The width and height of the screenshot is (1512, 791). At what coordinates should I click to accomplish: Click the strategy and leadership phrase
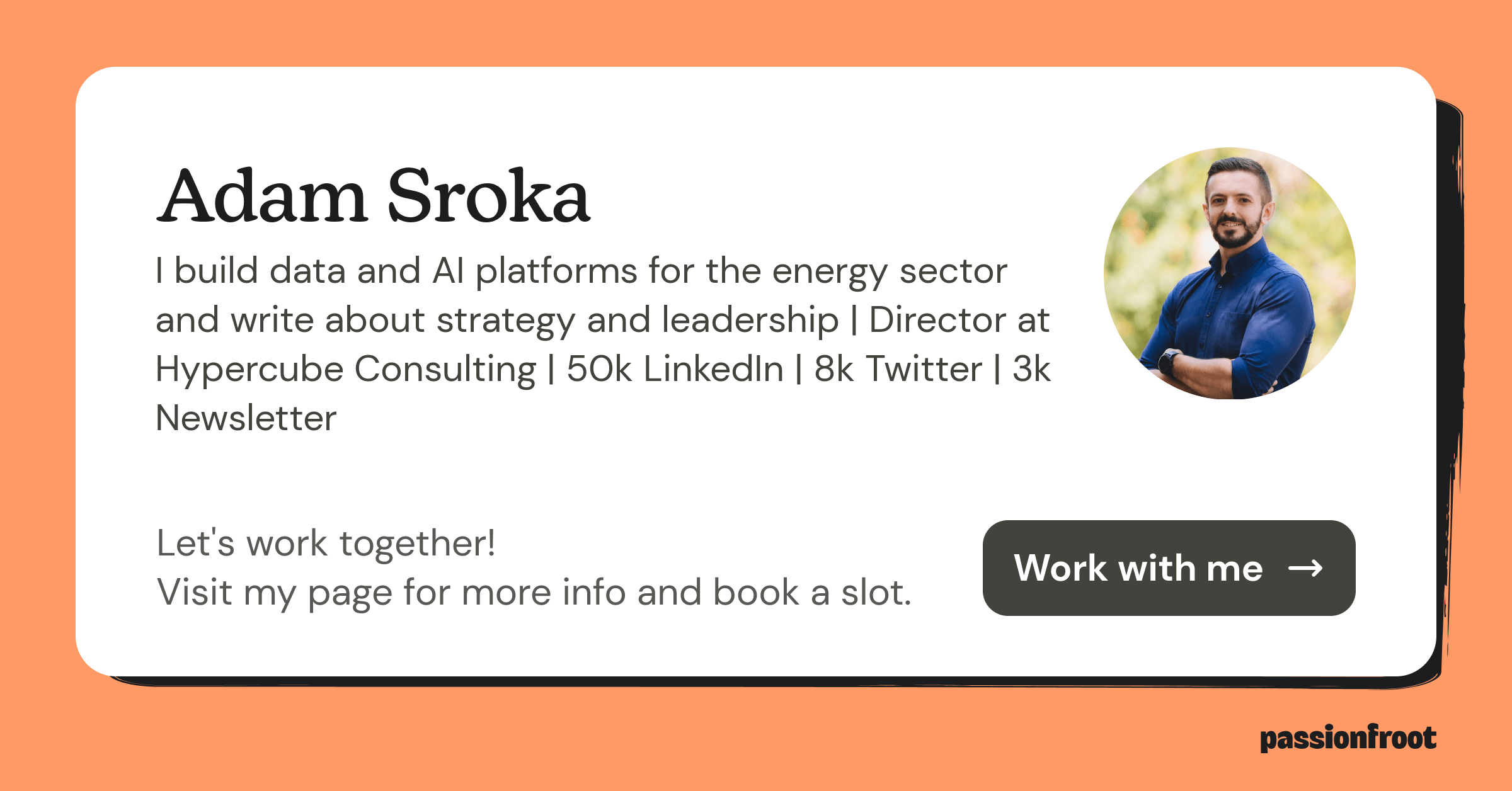coord(637,320)
